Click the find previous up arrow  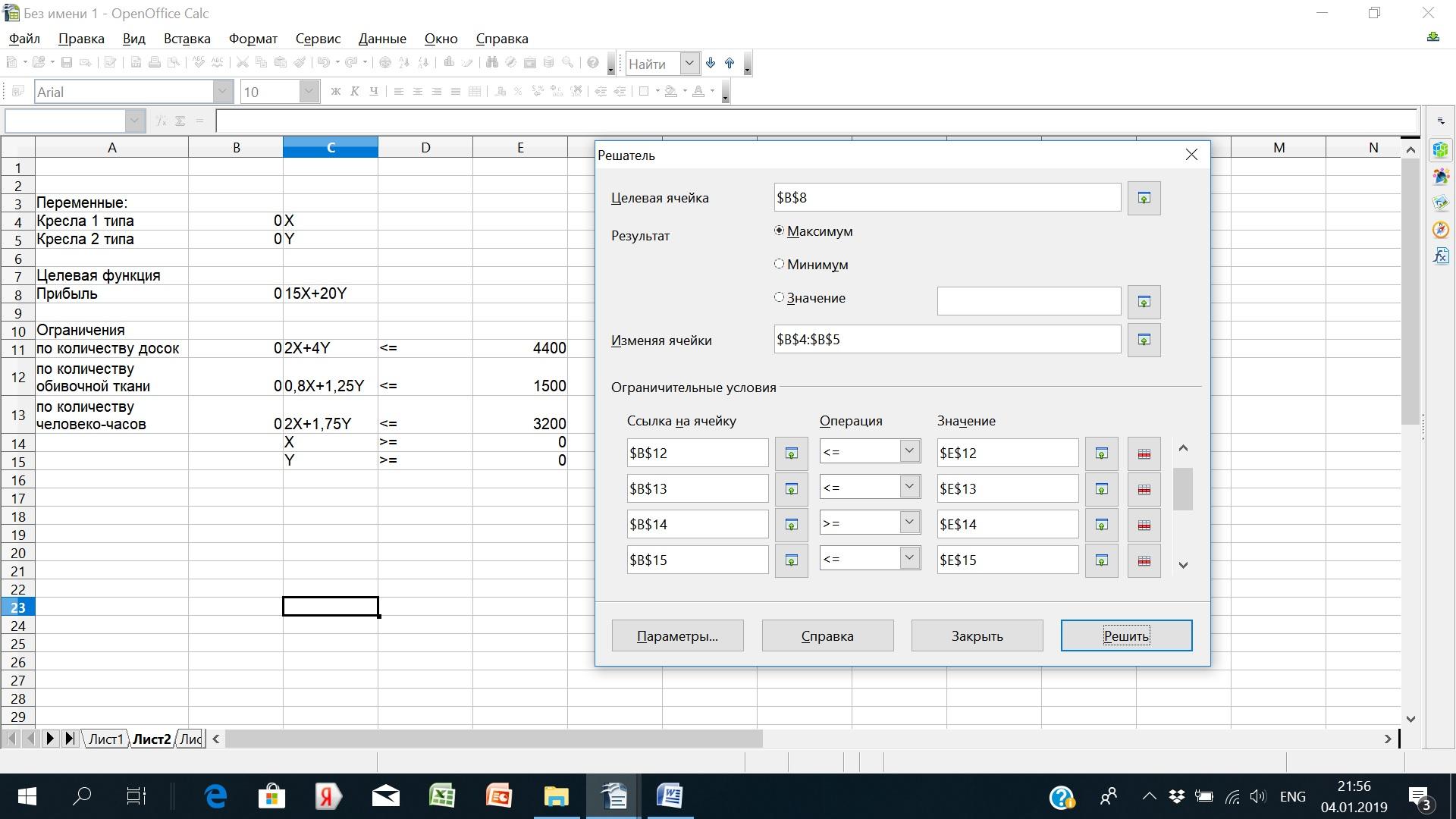730,64
